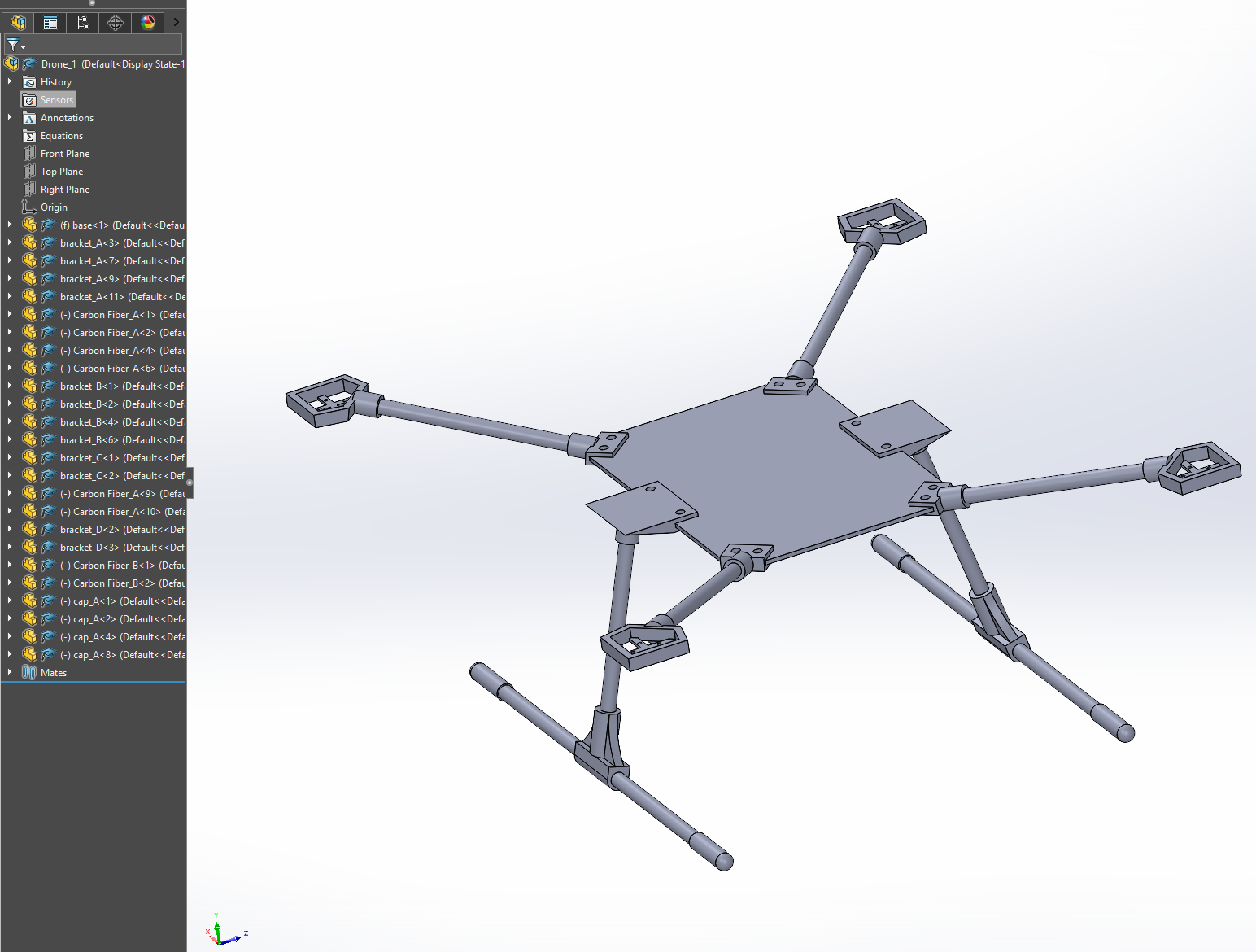Expand the Mates folder
Screen dimensions: 1256x952
point(10,673)
